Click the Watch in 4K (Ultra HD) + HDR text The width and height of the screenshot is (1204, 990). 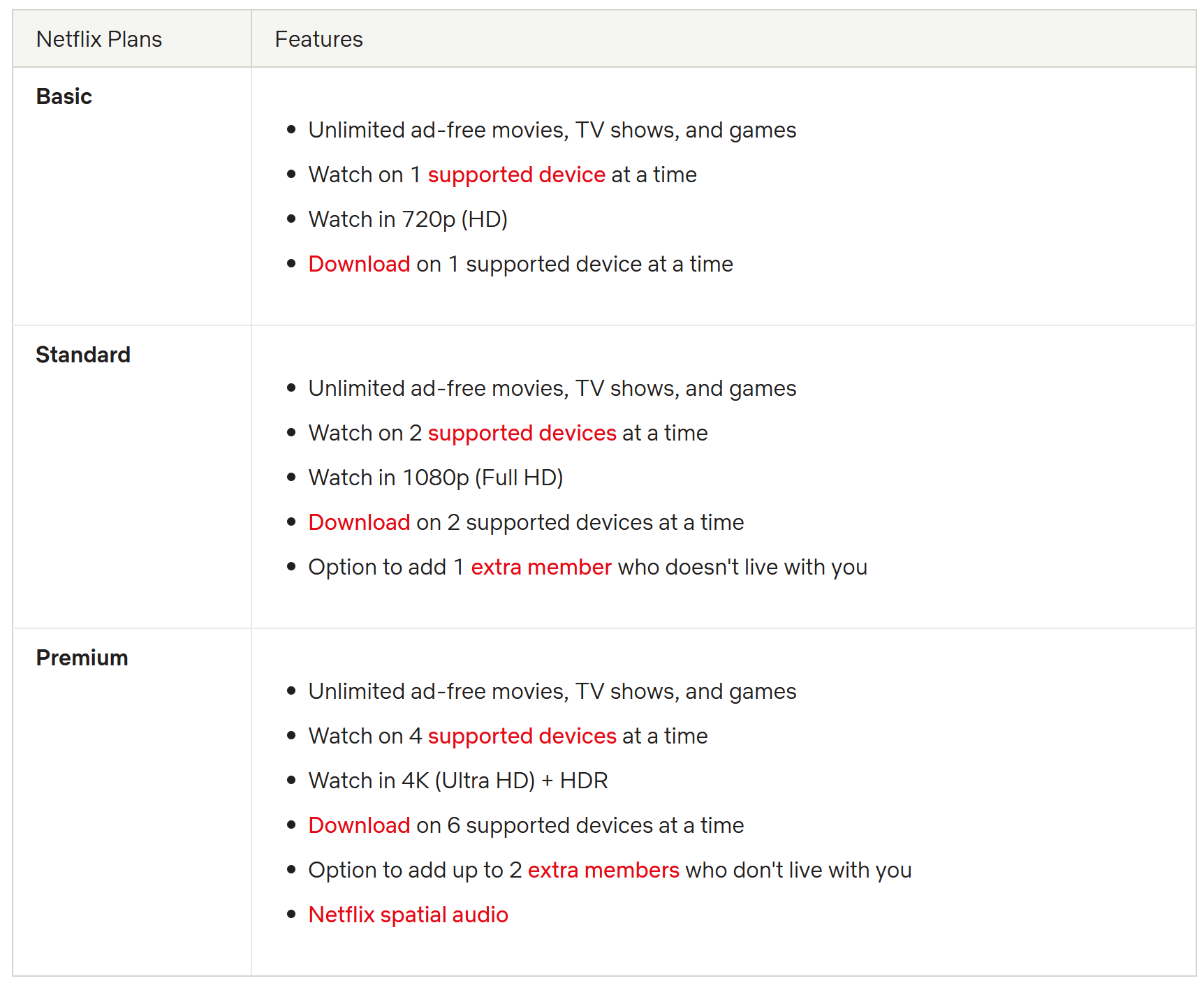(x=458, y=781)
